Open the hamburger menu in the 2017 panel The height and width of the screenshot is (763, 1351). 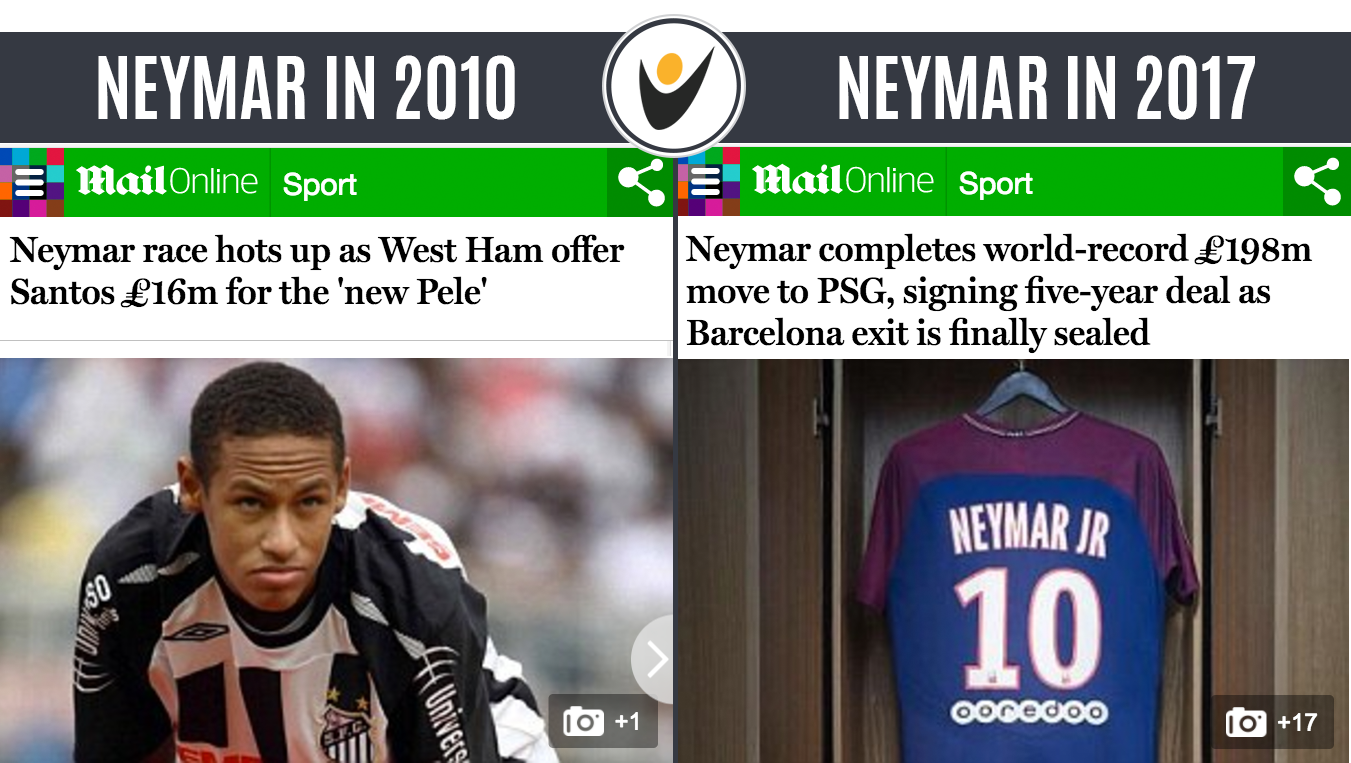tap(708, 182)
